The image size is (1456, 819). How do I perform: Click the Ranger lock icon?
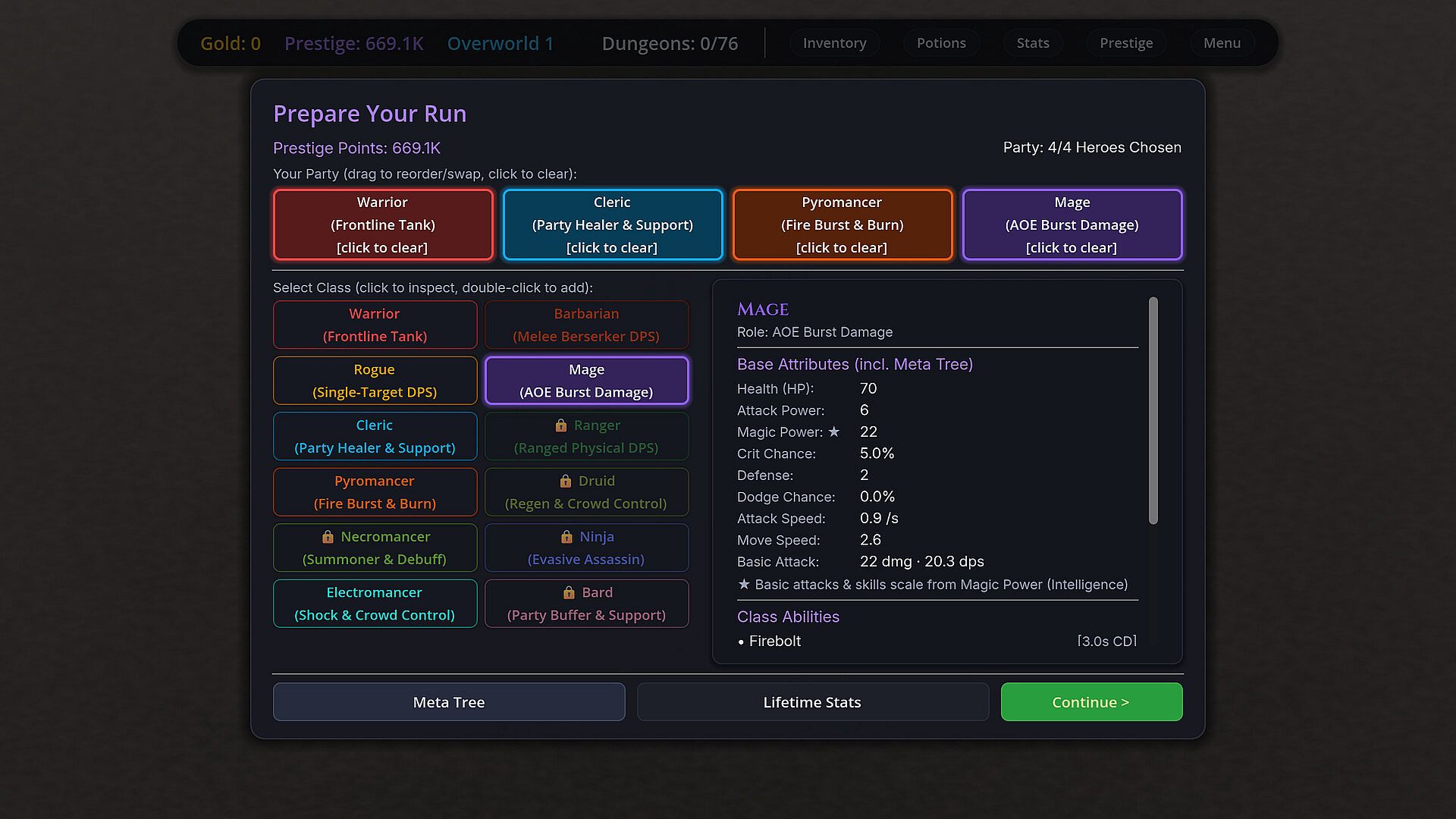pyautogui.click(x=561, y=425)
